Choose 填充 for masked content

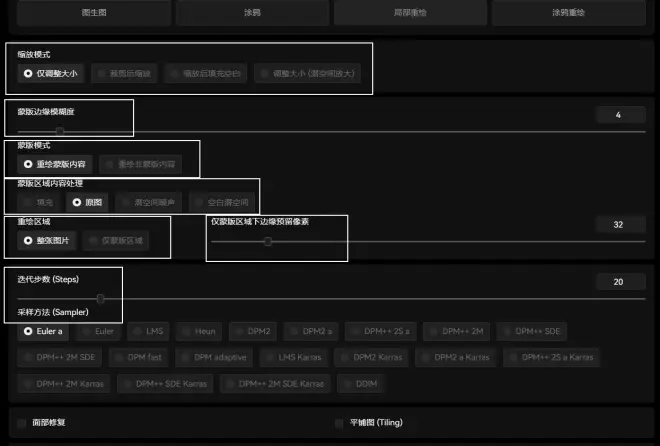(x=37, y=202)
